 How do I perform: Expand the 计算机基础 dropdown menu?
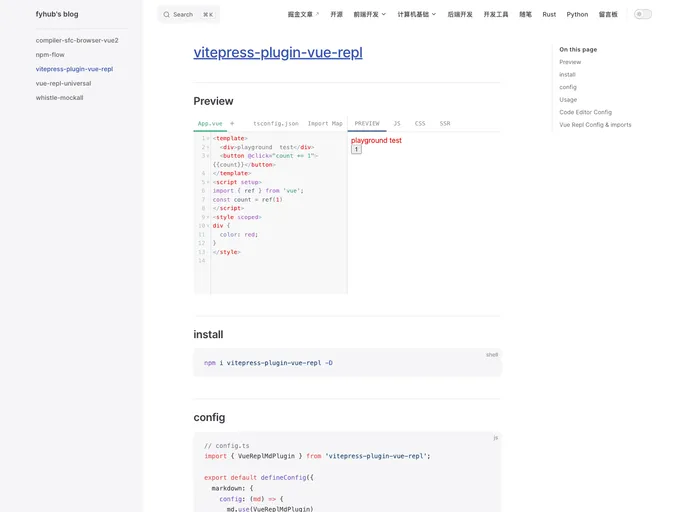coord(417,14)
